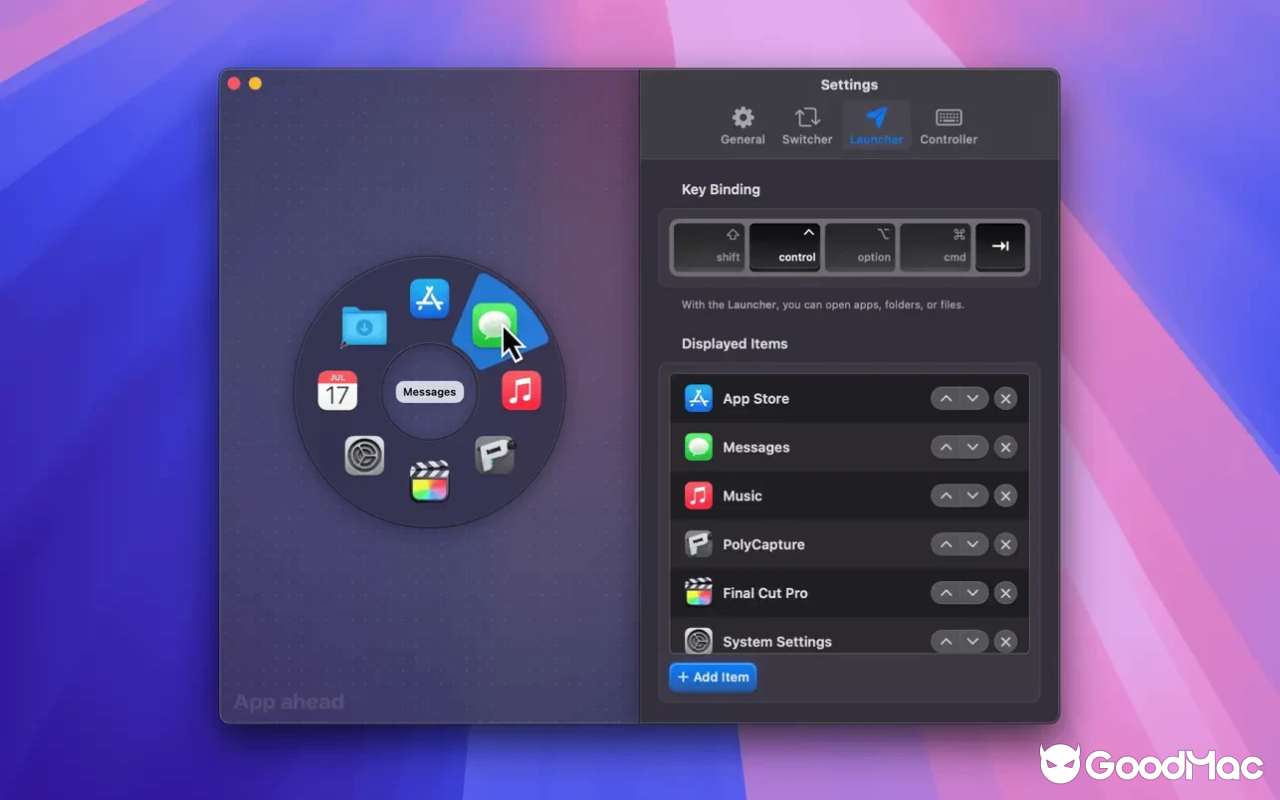The image size is (1280, 800).
Task: Click the Calendar icon showing July 17
Action: point(338,391)
